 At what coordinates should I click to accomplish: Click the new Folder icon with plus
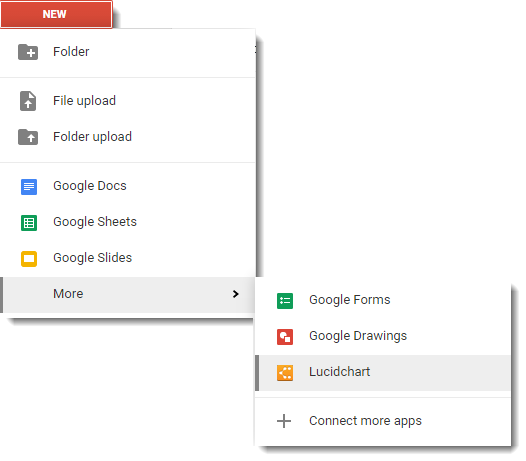click(28, 52)
